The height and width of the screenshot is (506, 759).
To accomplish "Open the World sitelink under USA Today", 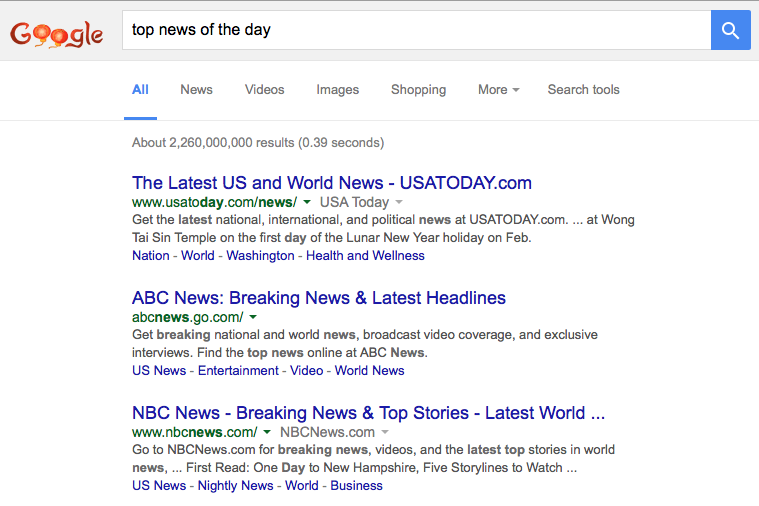I will point(197,256).
